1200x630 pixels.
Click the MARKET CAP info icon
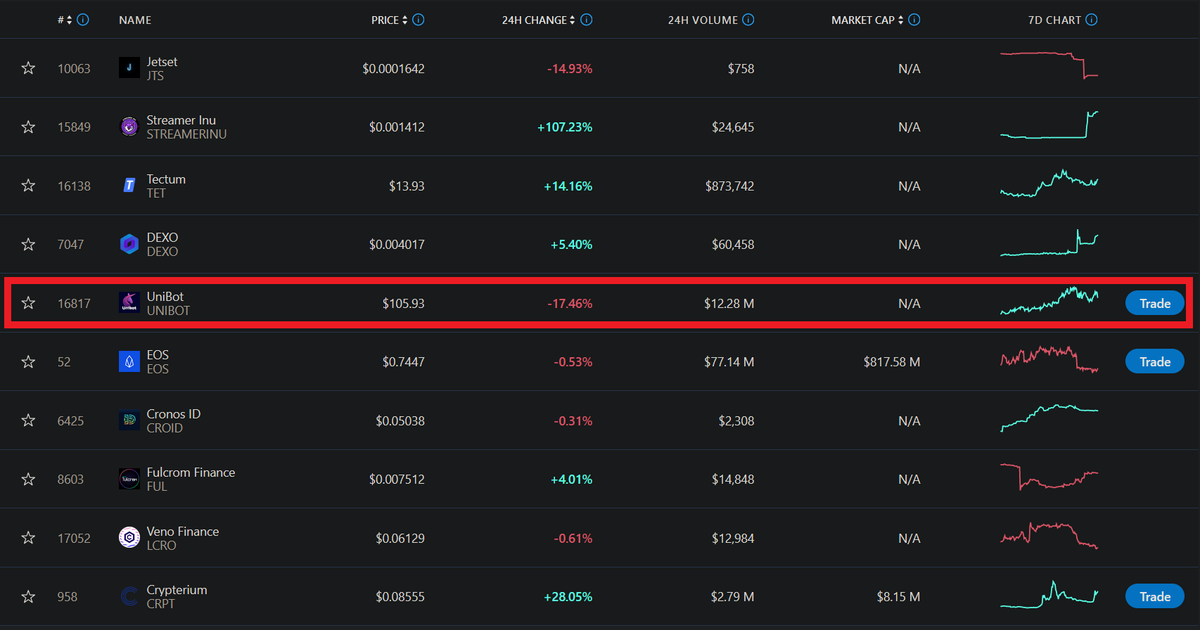click(x=916, y=19)
